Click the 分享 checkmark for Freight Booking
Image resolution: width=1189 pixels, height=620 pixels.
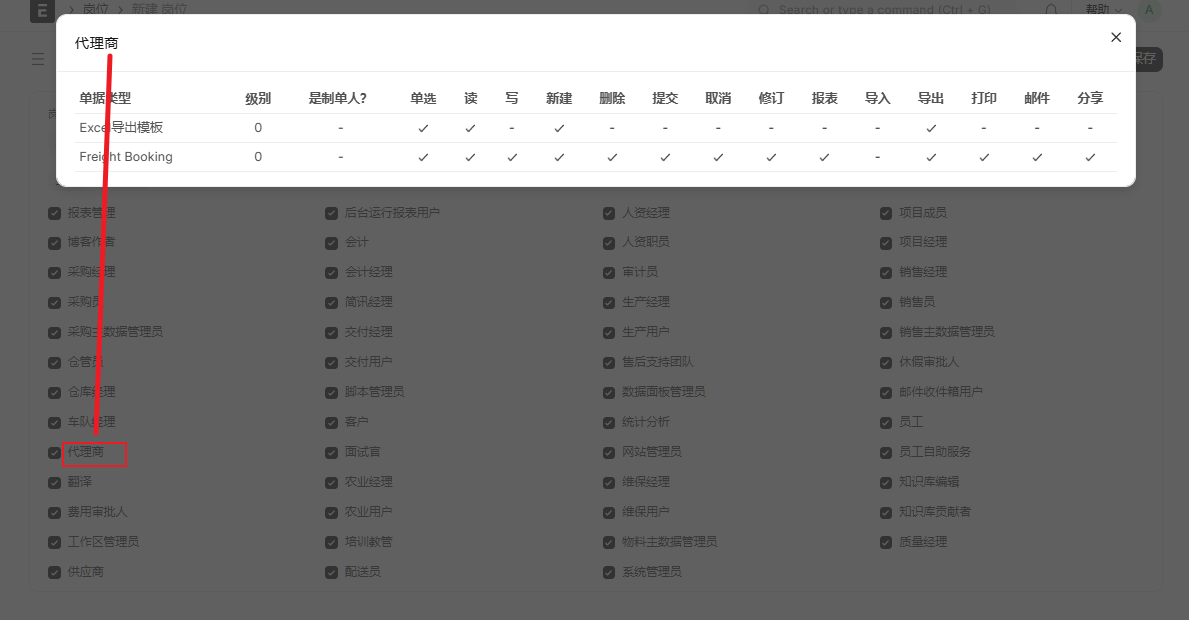tap(1090, 157)
